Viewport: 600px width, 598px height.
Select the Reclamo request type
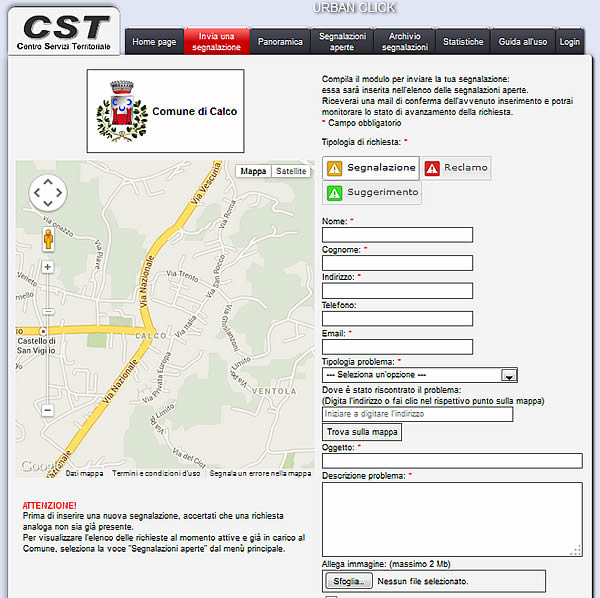tap(456, 168)
